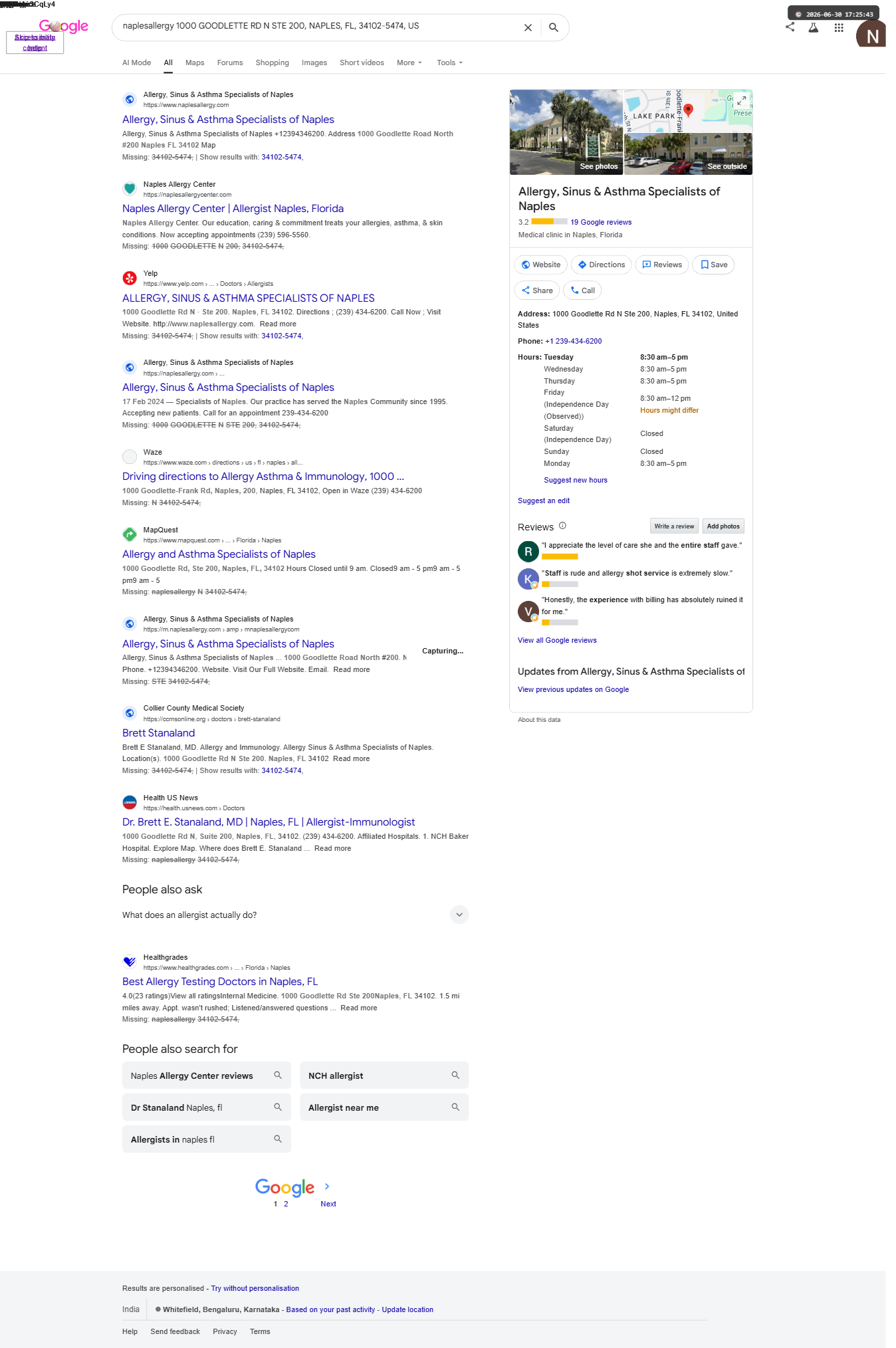Image resolution: width=896 pixels, height=1348 pixels.
Task: Search 'NCH allergist' suggestion
Action: coord(384,1075)
